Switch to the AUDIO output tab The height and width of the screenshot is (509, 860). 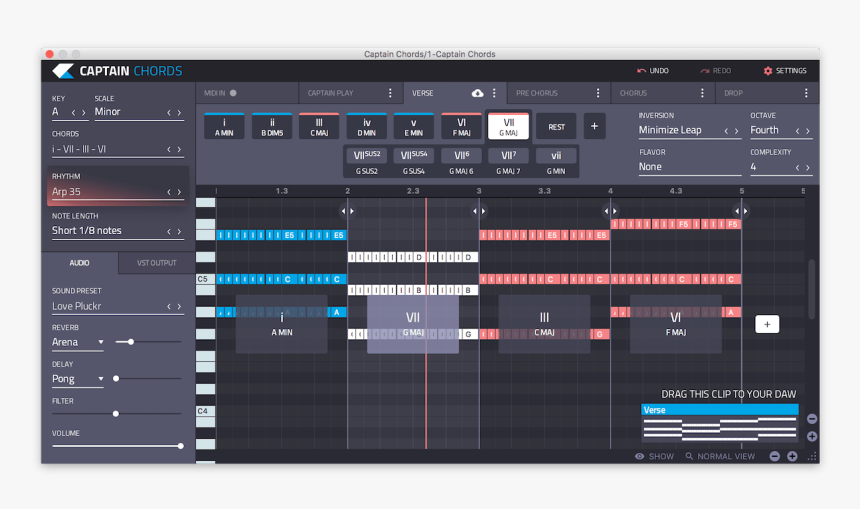pyautogui.click(x=79, y=263)
